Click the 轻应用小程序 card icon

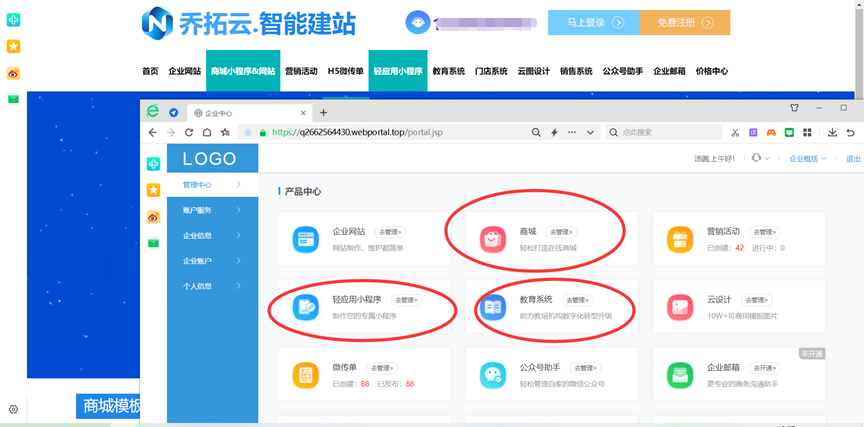click(306, 307)
